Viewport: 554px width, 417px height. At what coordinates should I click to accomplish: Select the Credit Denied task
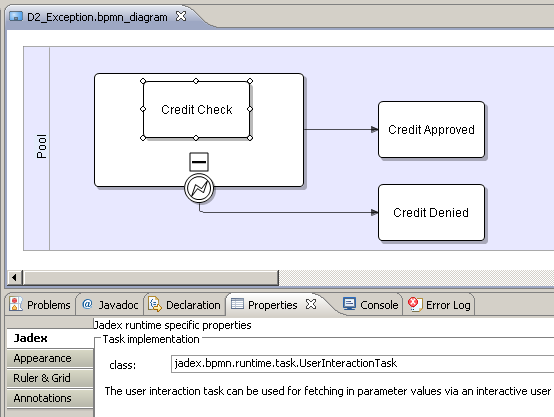pyautogui.click(x=431, y=213)
